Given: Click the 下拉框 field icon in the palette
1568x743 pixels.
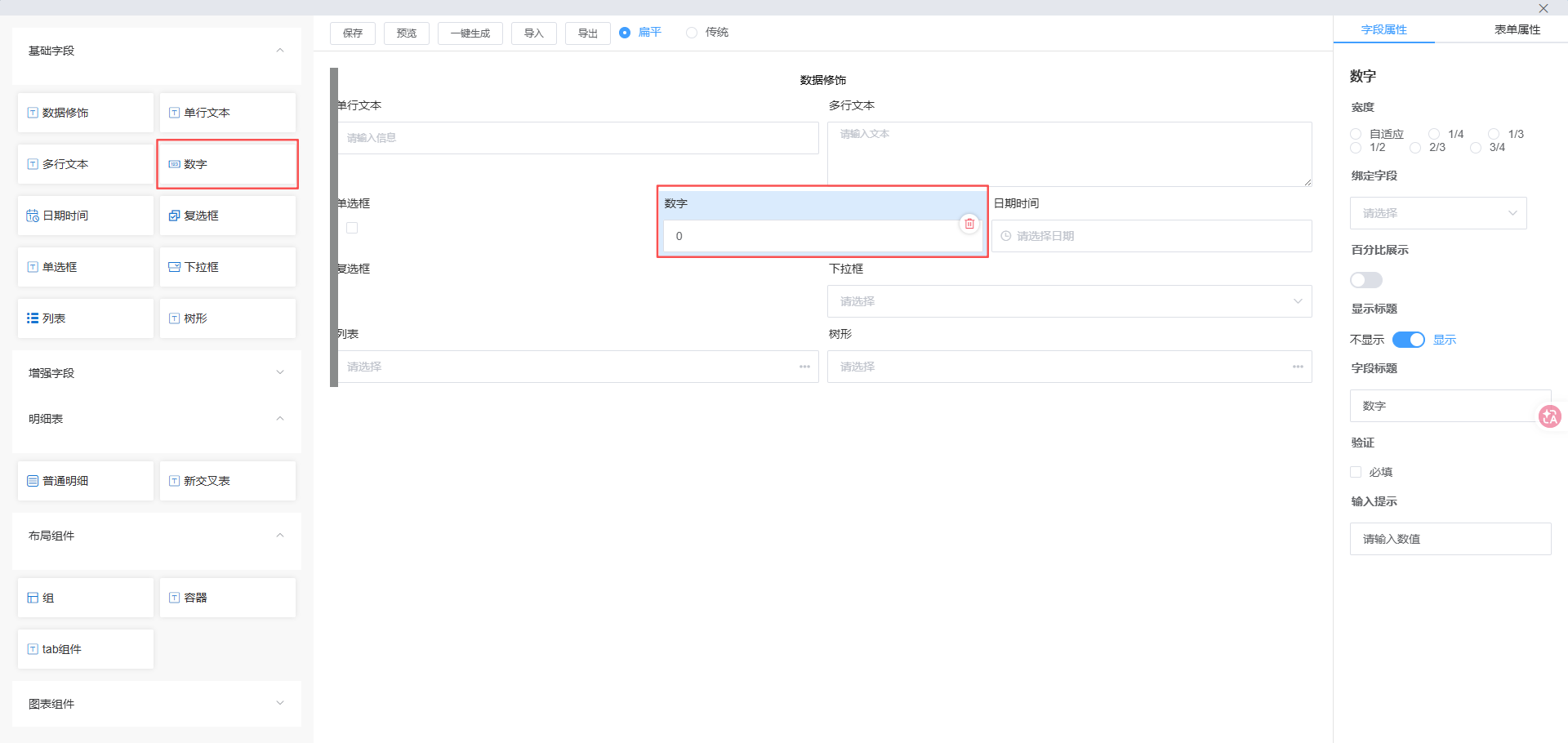Looking at the screenshot, I should [174, 267].
